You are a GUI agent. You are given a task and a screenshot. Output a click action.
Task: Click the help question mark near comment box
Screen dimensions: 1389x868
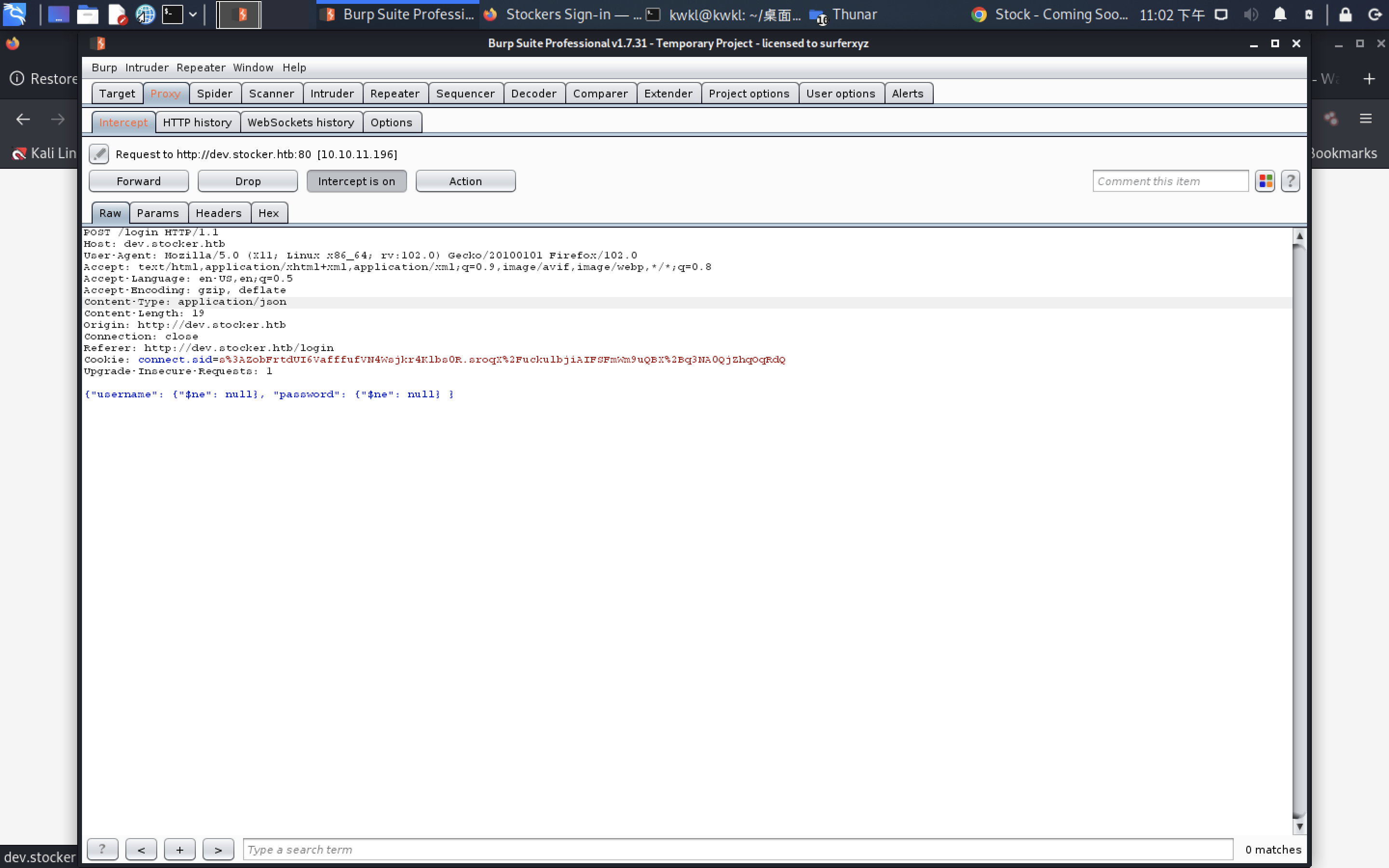pyautogui.click(x=1290, y=181)
